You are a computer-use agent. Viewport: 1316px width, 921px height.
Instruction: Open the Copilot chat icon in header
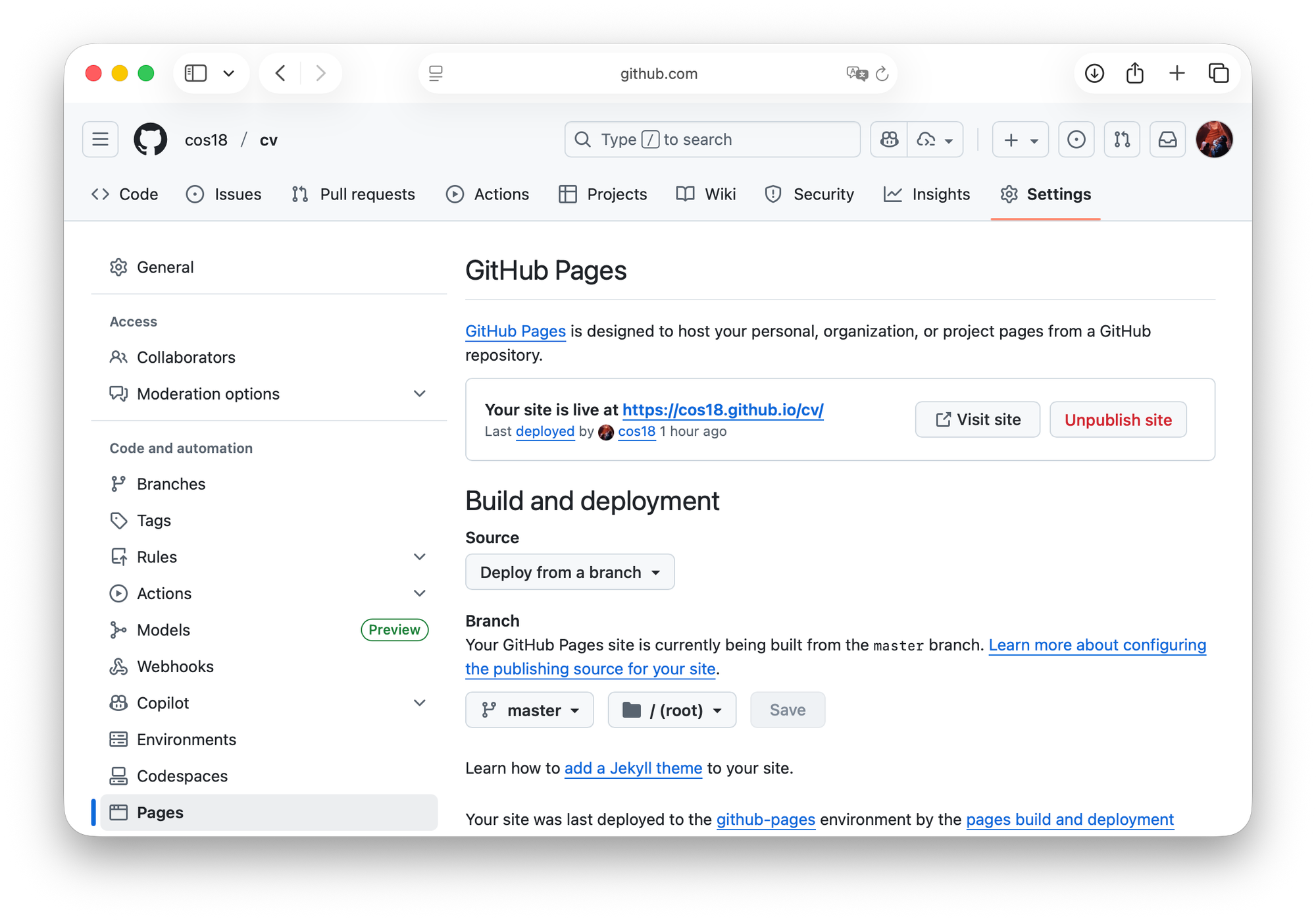point(889,140)
